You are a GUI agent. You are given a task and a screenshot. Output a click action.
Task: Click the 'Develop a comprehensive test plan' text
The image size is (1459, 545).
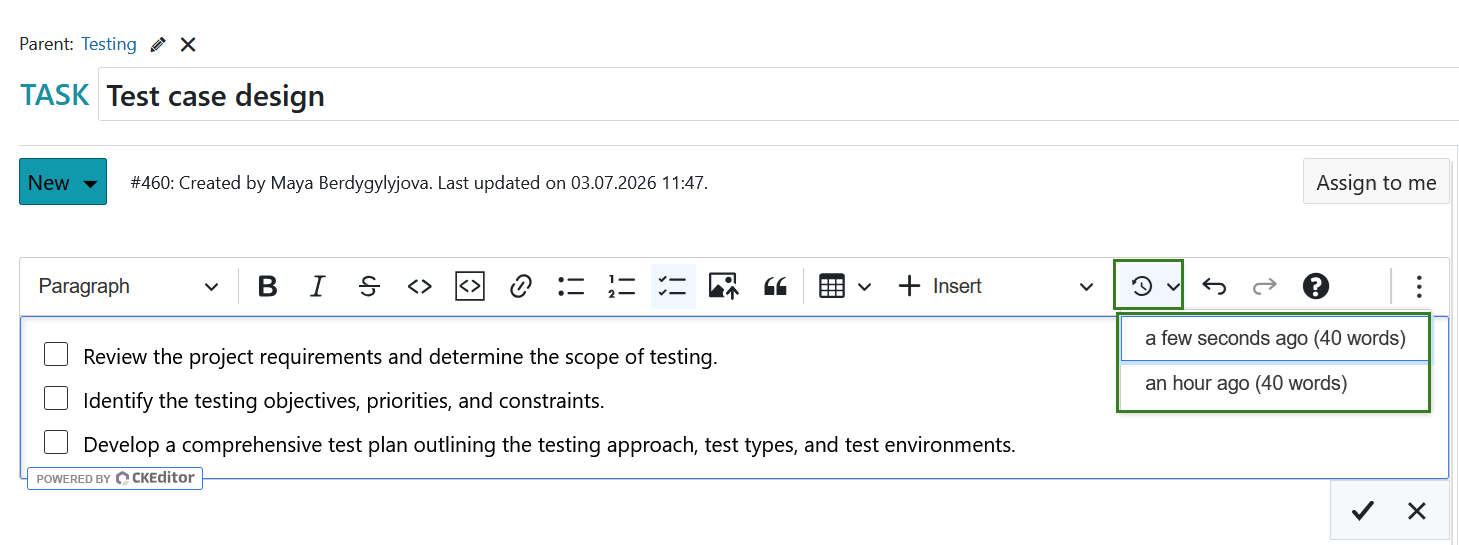[x=549, y=445]
